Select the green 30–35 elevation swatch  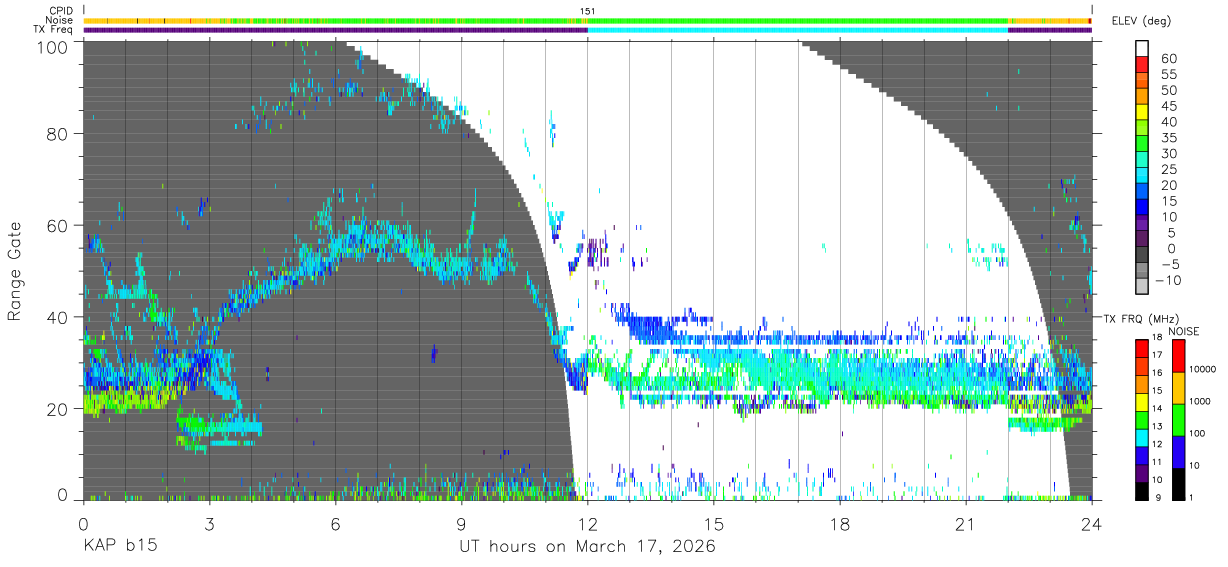[1143, 146]
